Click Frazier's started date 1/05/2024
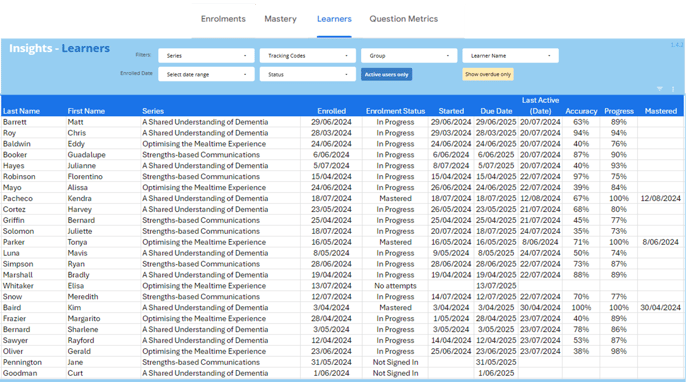The height and width of the screenshot is (382, 688). point(451,319)
